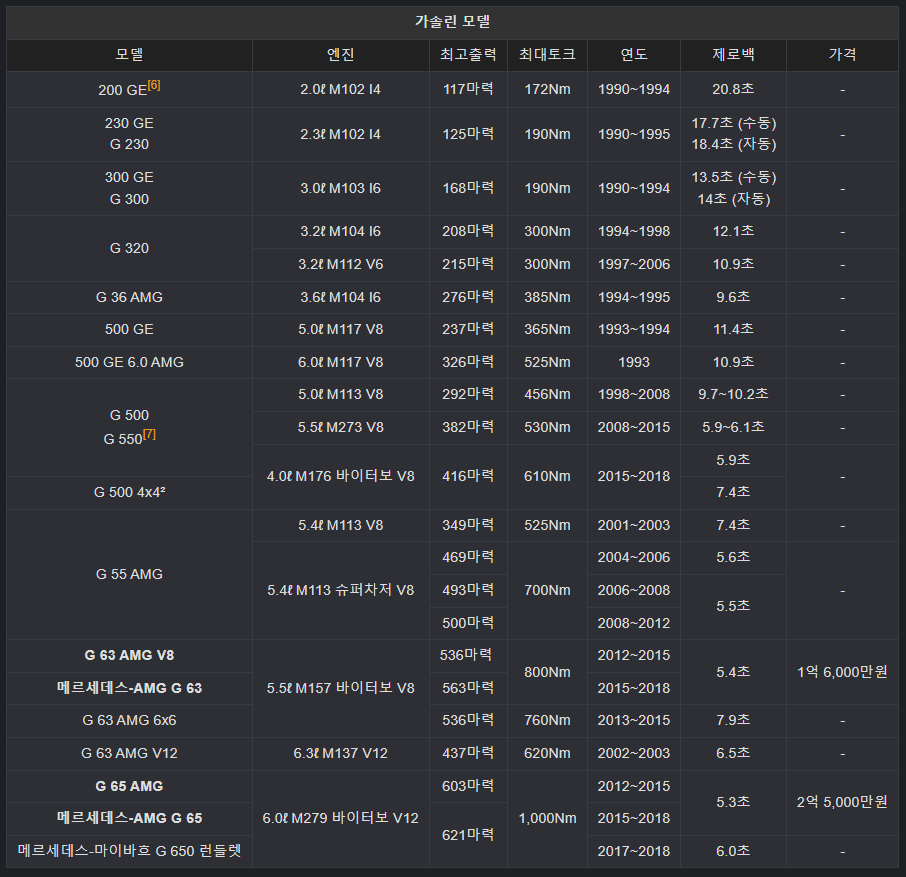Click the 493마력 power cell
The width and height of the screenshot is (906, 877).
468,590
